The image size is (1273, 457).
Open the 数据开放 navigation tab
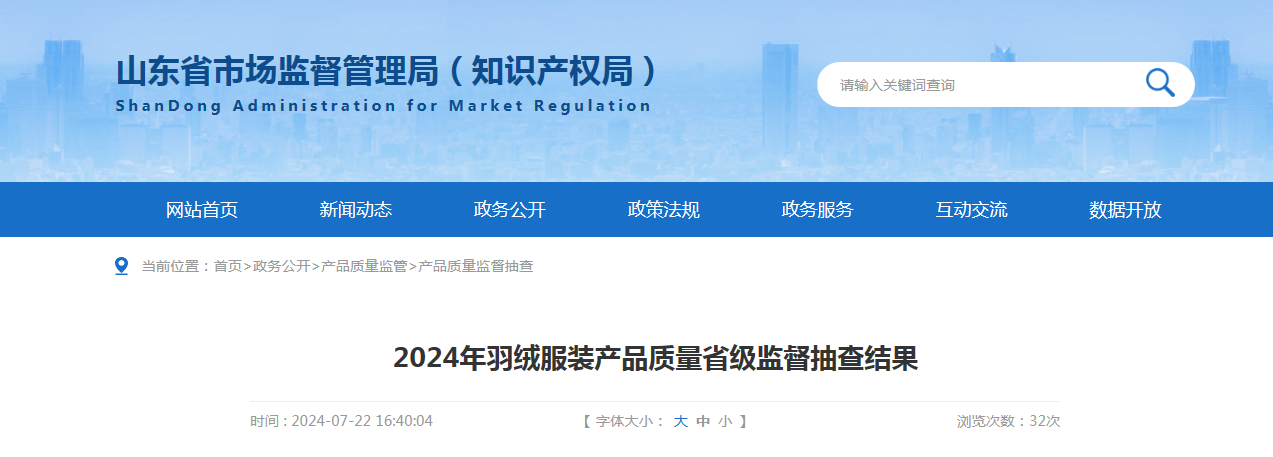[1126, 210]
